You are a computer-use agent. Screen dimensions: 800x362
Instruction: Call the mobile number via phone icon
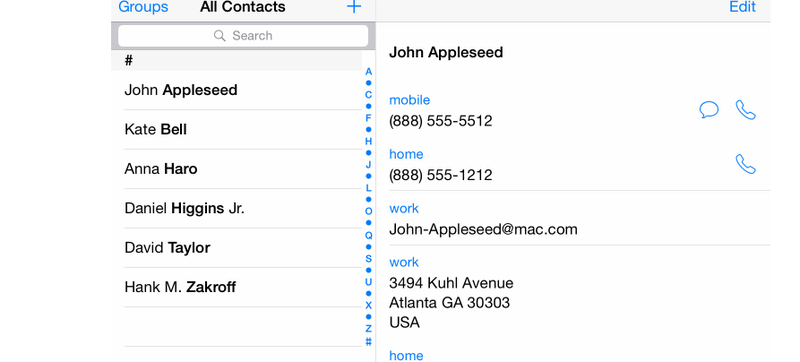745,110
